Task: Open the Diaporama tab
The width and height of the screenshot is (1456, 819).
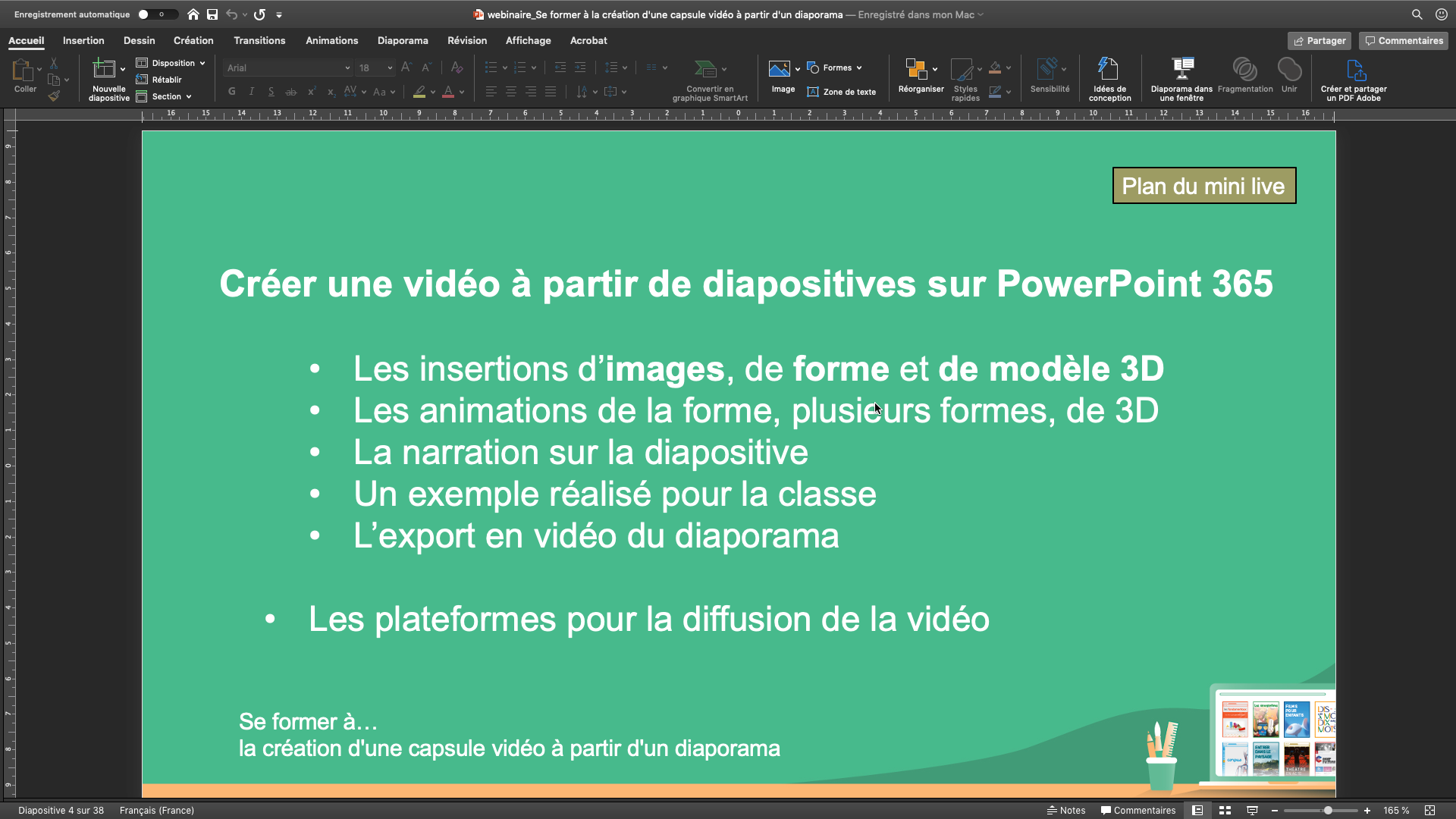Action: click(x=403, y=40)
